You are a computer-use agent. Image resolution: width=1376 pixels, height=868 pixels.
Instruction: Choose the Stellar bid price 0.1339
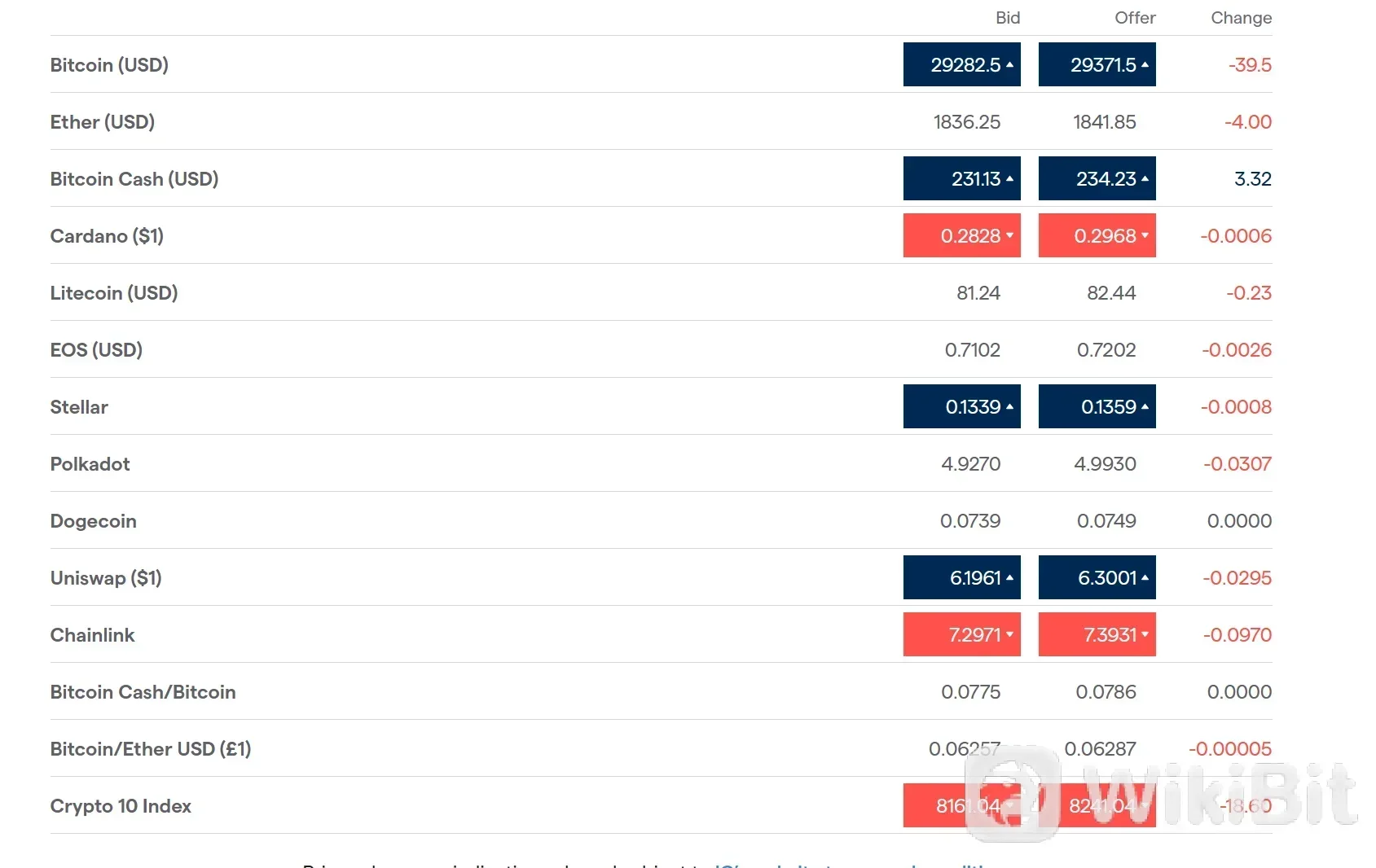coord(961,406)
